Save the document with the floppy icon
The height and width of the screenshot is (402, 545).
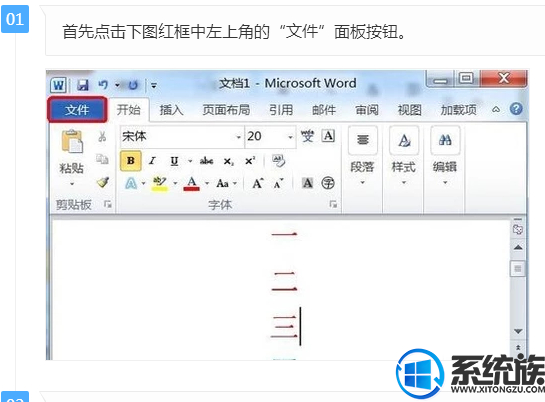click(x=83, y=85)
